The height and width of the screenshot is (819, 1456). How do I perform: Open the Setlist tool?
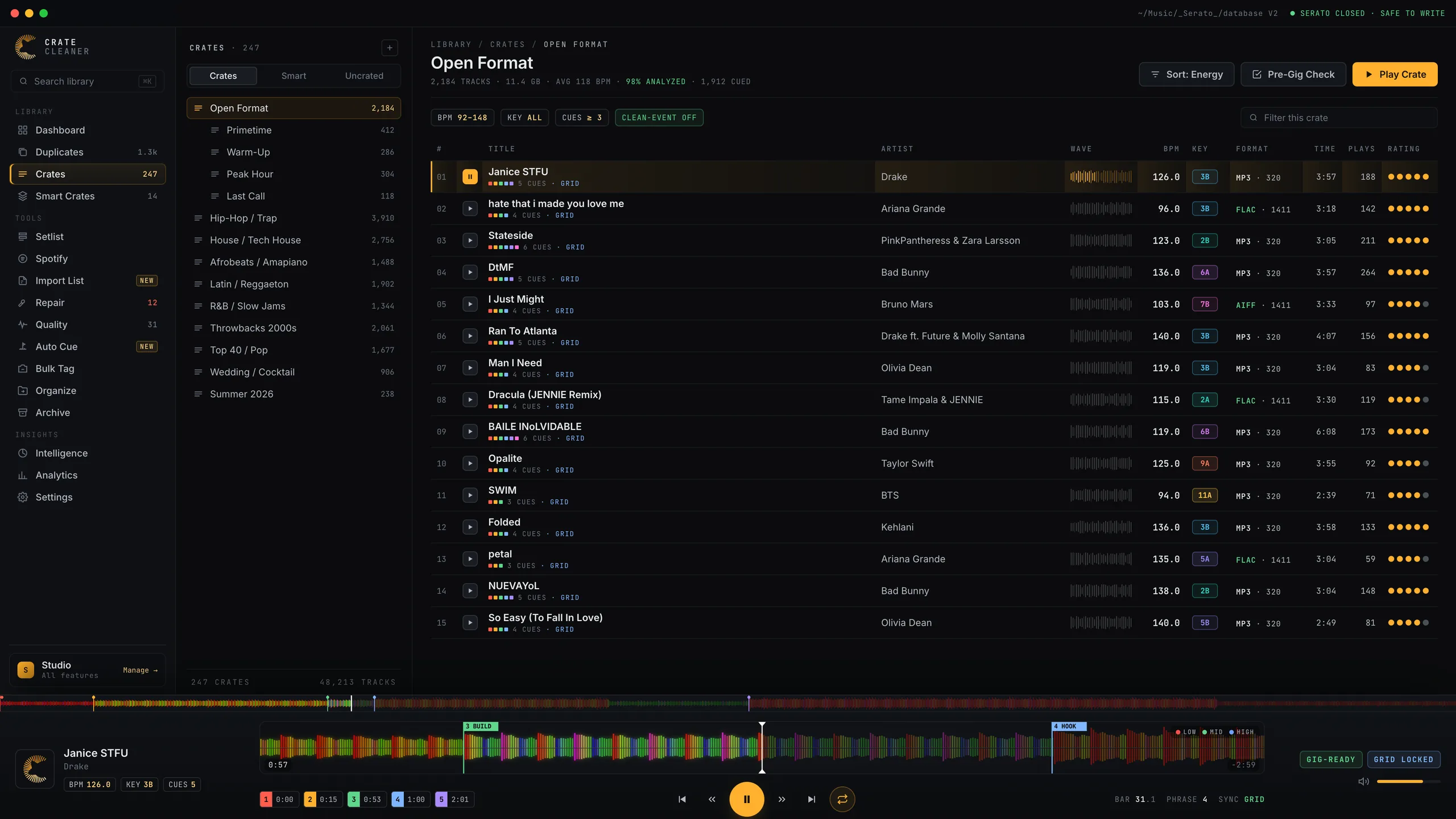(88, 237)
